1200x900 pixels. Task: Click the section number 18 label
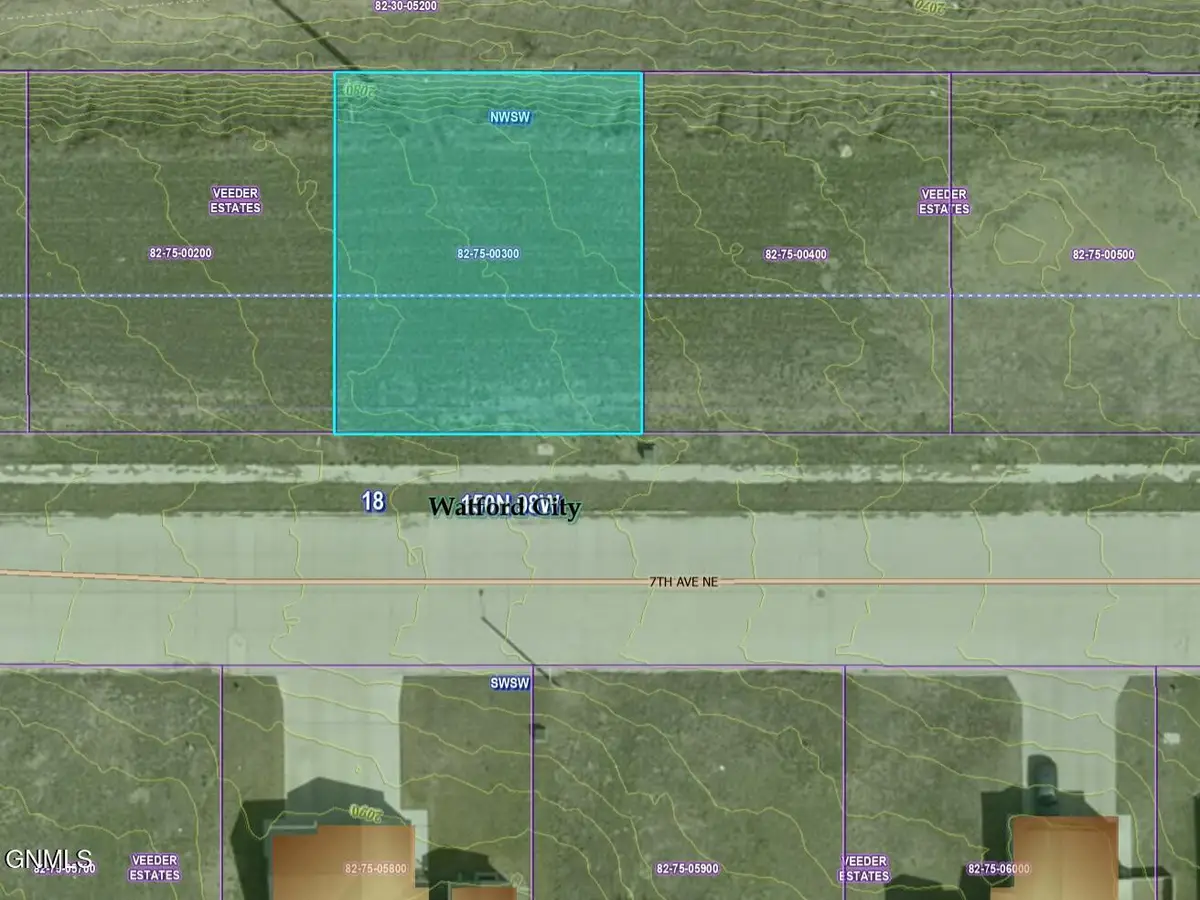(x=373, y=501)
